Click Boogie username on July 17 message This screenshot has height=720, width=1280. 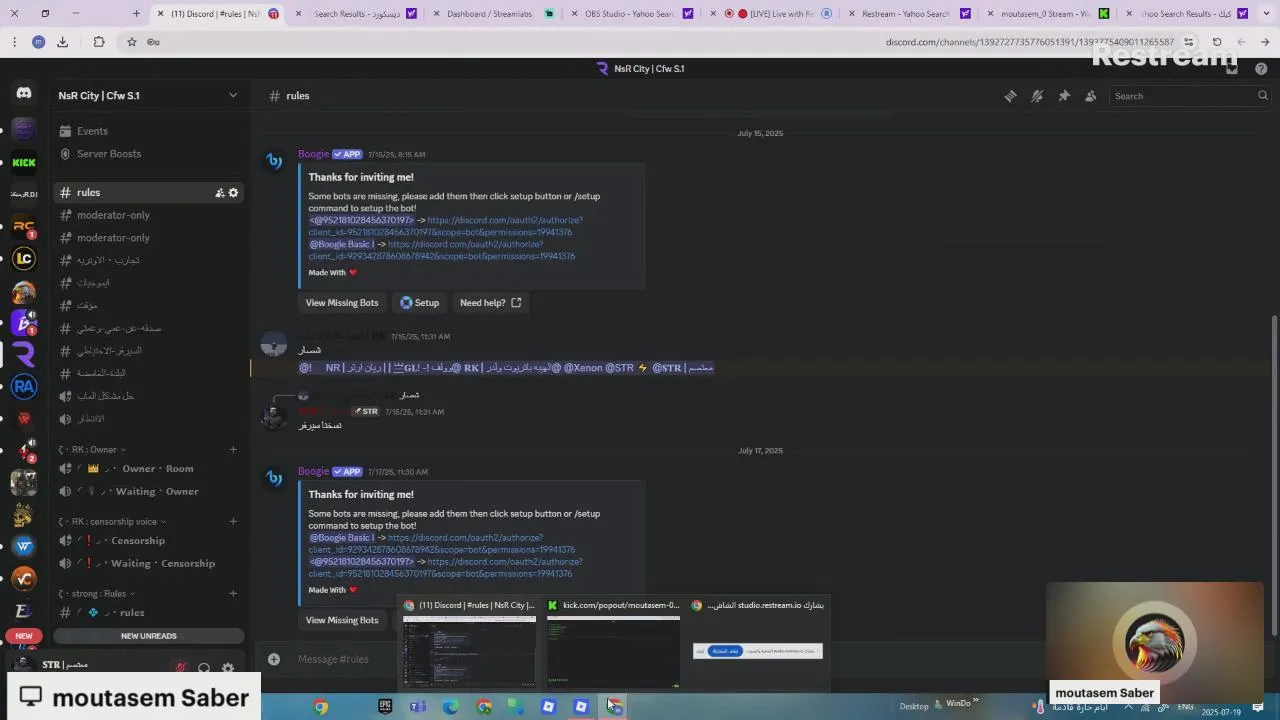pyautogui.click(x=313, y=471)
